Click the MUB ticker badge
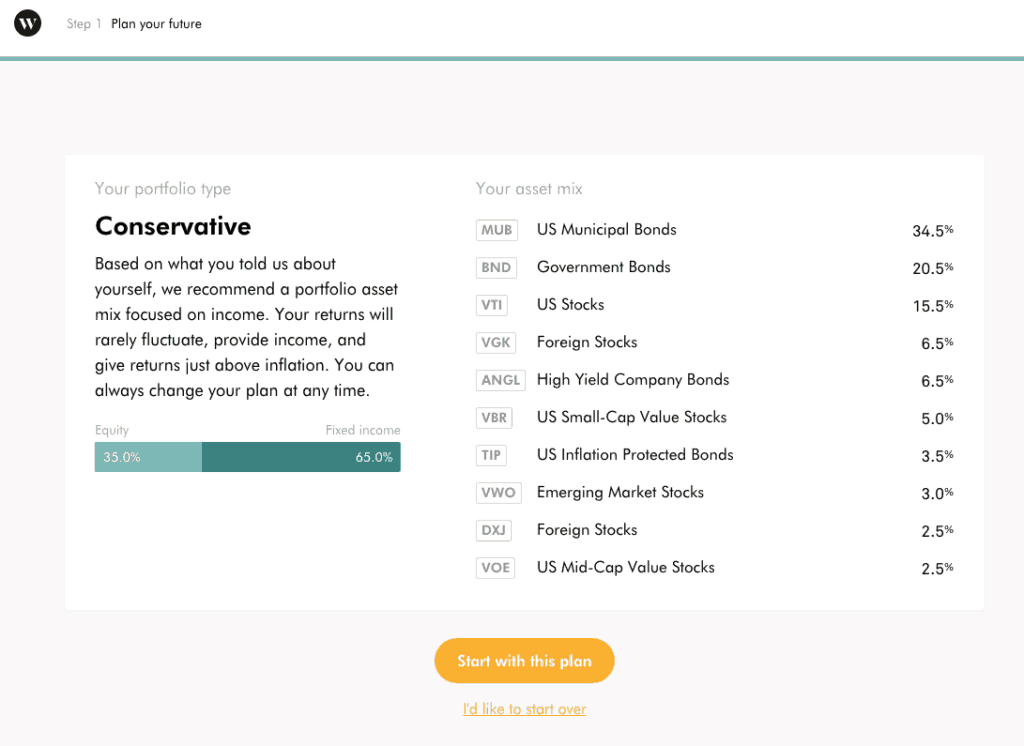1024x746 pixels. (x=497, y=230)
